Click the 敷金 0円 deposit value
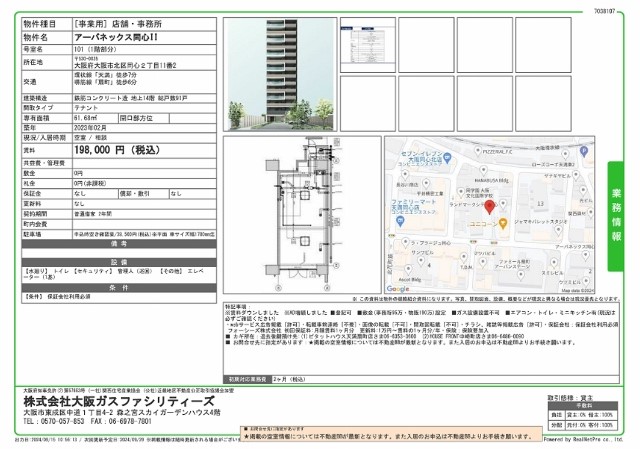The width and height of the screenshot is (640, 449). point(79,173)
